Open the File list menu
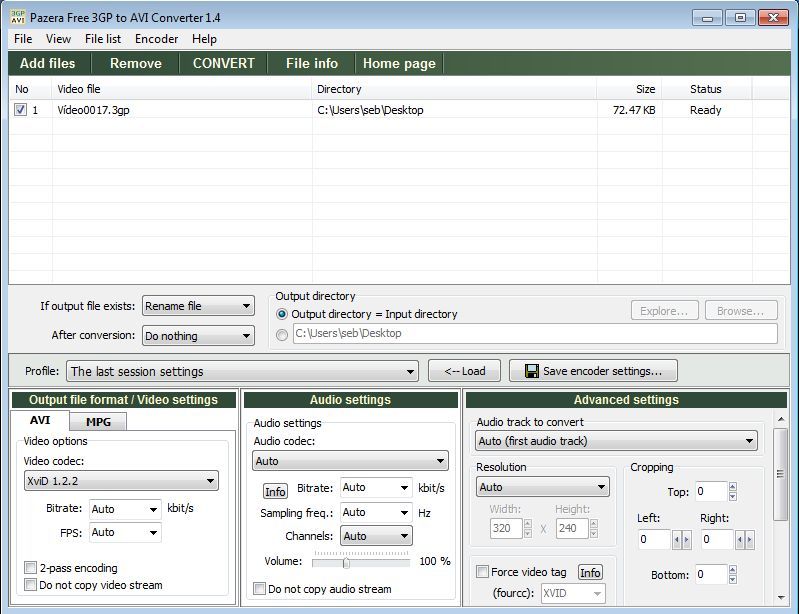799x614 pixels. (x=103, y=39)
